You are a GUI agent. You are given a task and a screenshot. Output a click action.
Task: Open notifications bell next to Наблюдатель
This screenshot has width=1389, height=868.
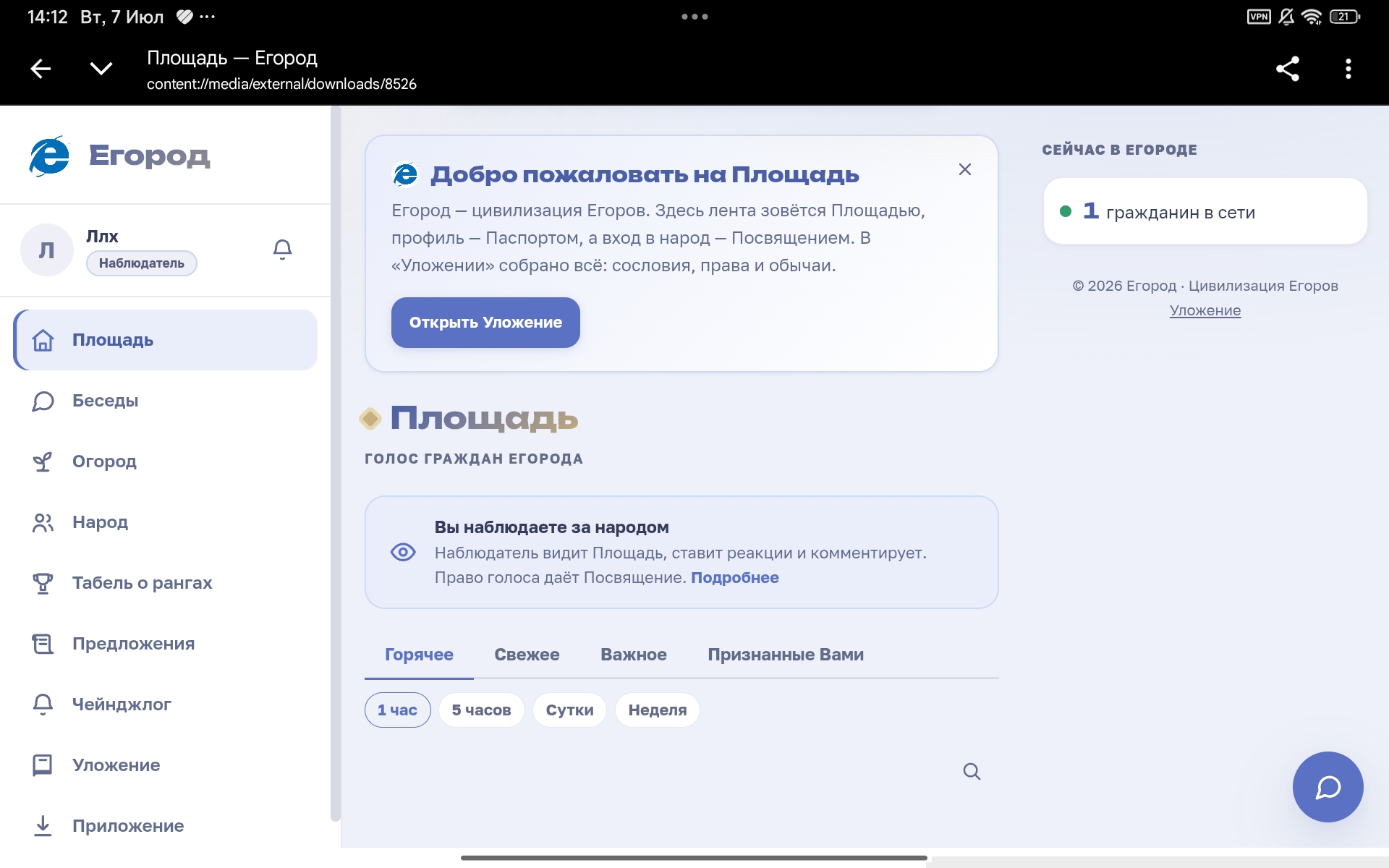click(282, 250)
